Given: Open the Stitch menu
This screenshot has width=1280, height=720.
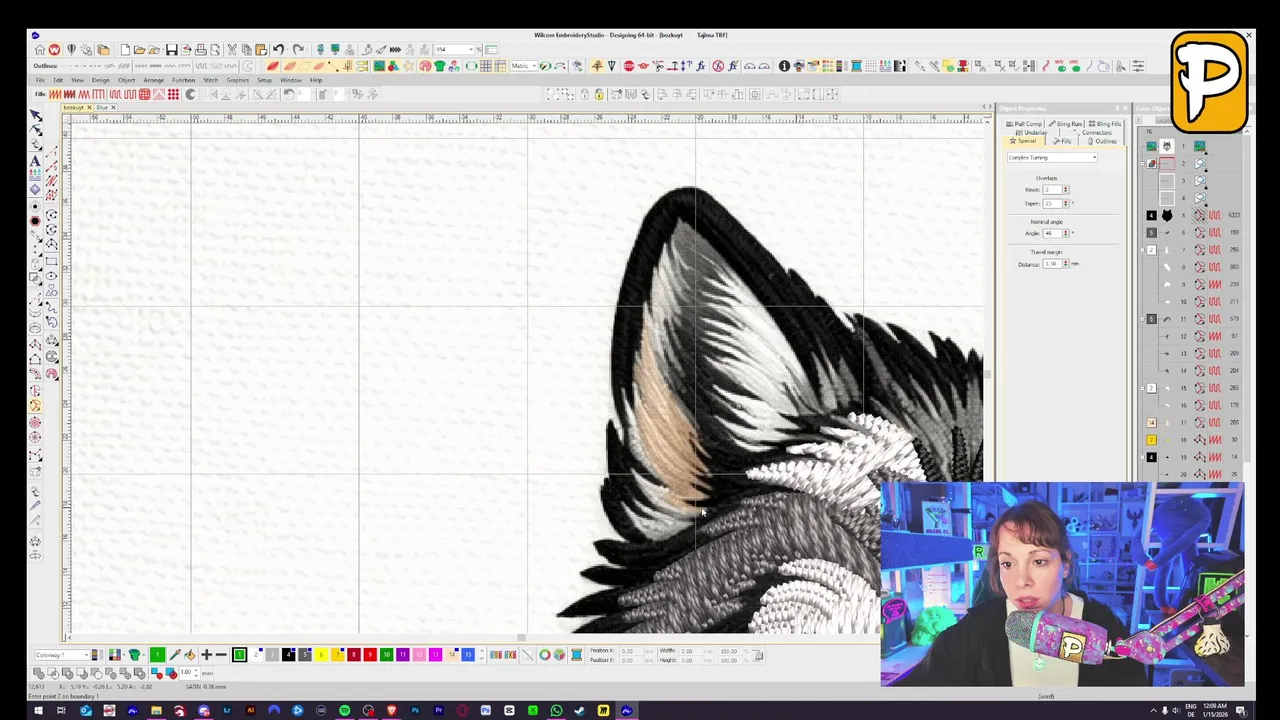Looking at the screenshot, I should click(210, 80).
